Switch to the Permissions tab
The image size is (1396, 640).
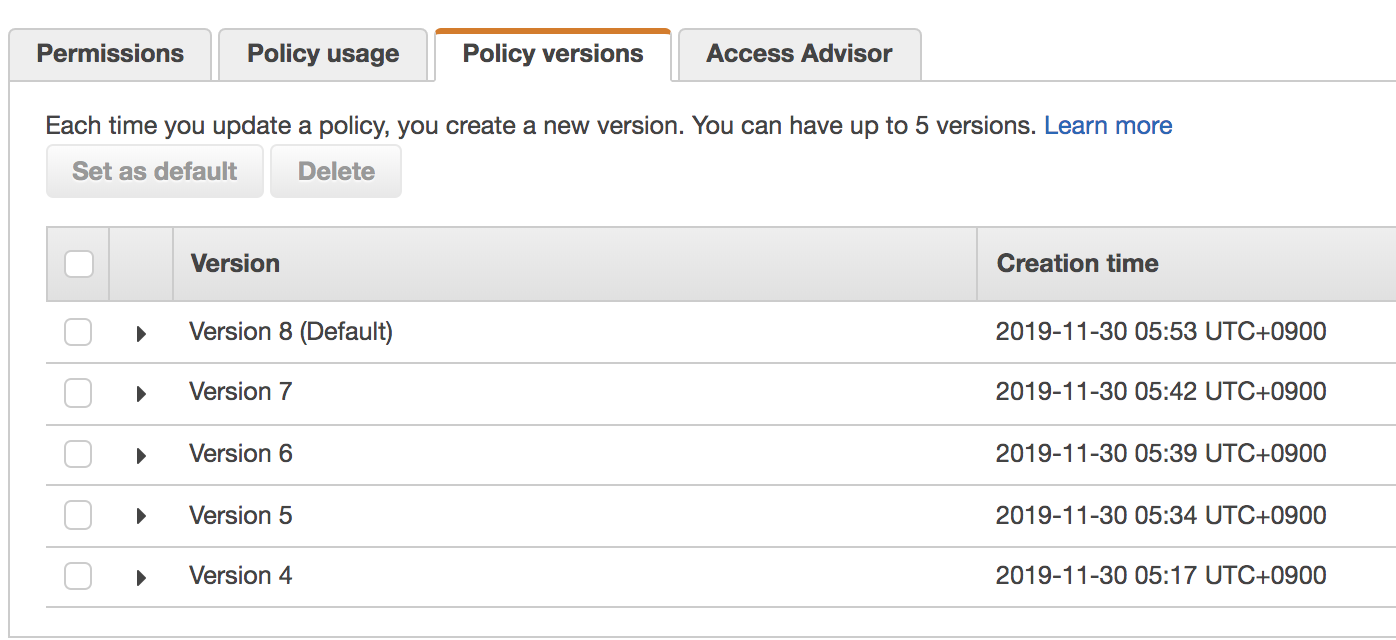coord(110,54)
